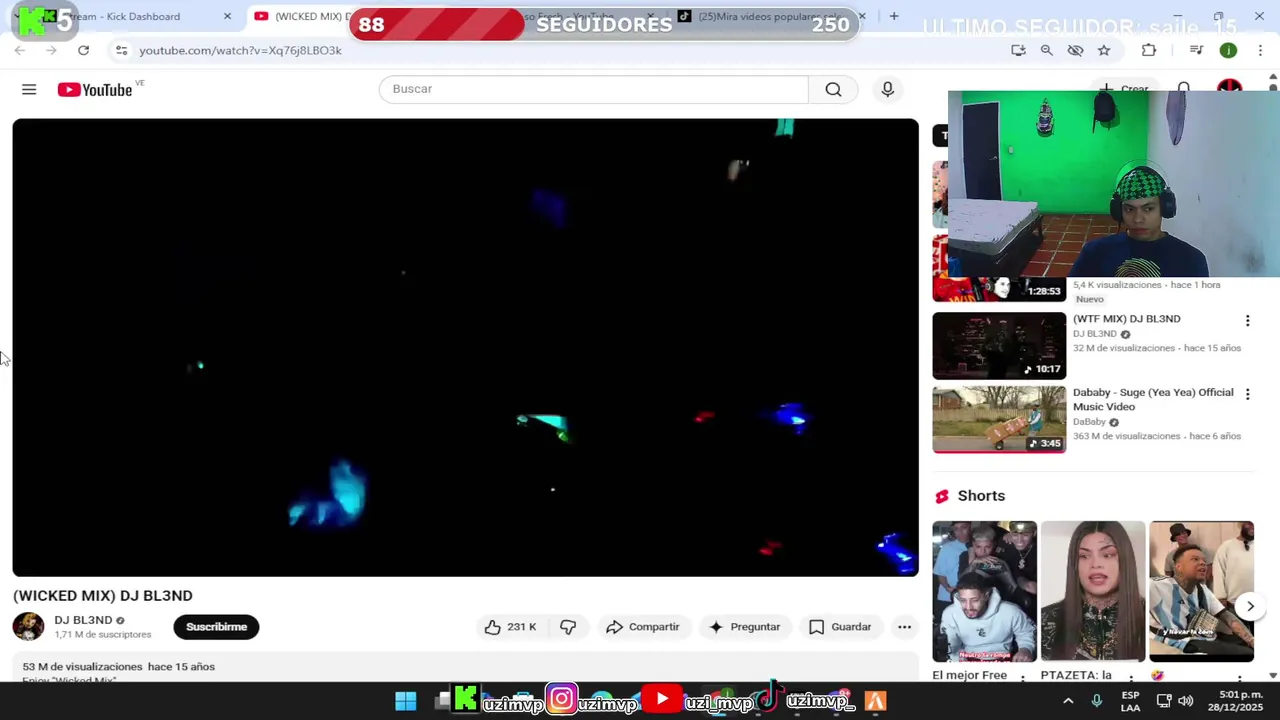Expand the description at 53 M de visualizaciones
Screen dimensions: 1280x720
click(x=119, y=667)
